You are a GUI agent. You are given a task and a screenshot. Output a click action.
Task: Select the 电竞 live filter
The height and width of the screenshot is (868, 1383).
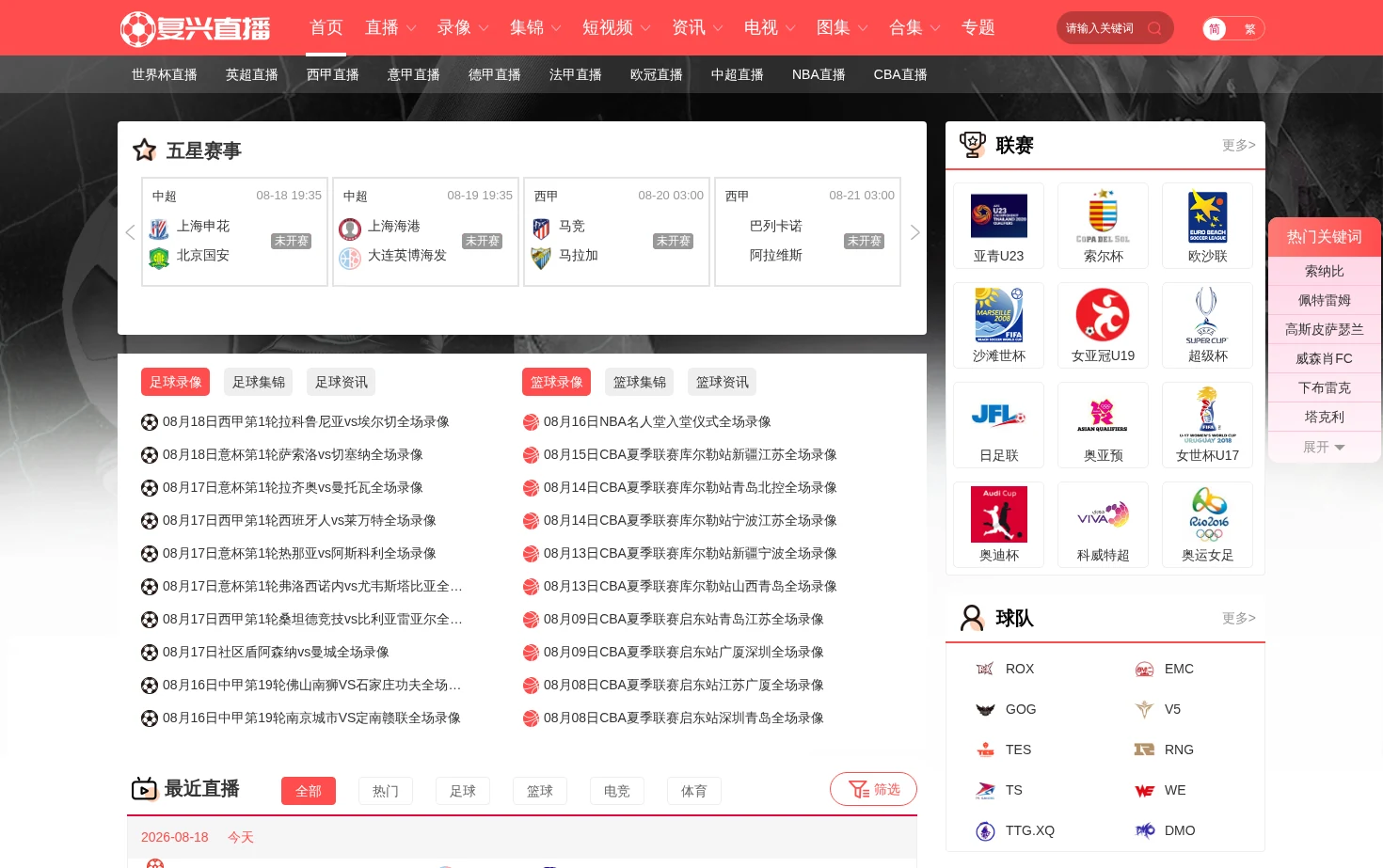[x=617, y=791]
